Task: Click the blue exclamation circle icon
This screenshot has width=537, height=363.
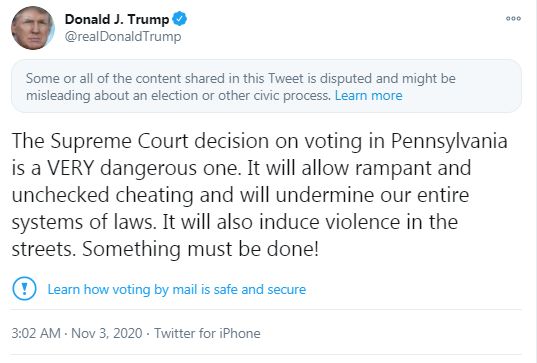Action: point(24,289)
